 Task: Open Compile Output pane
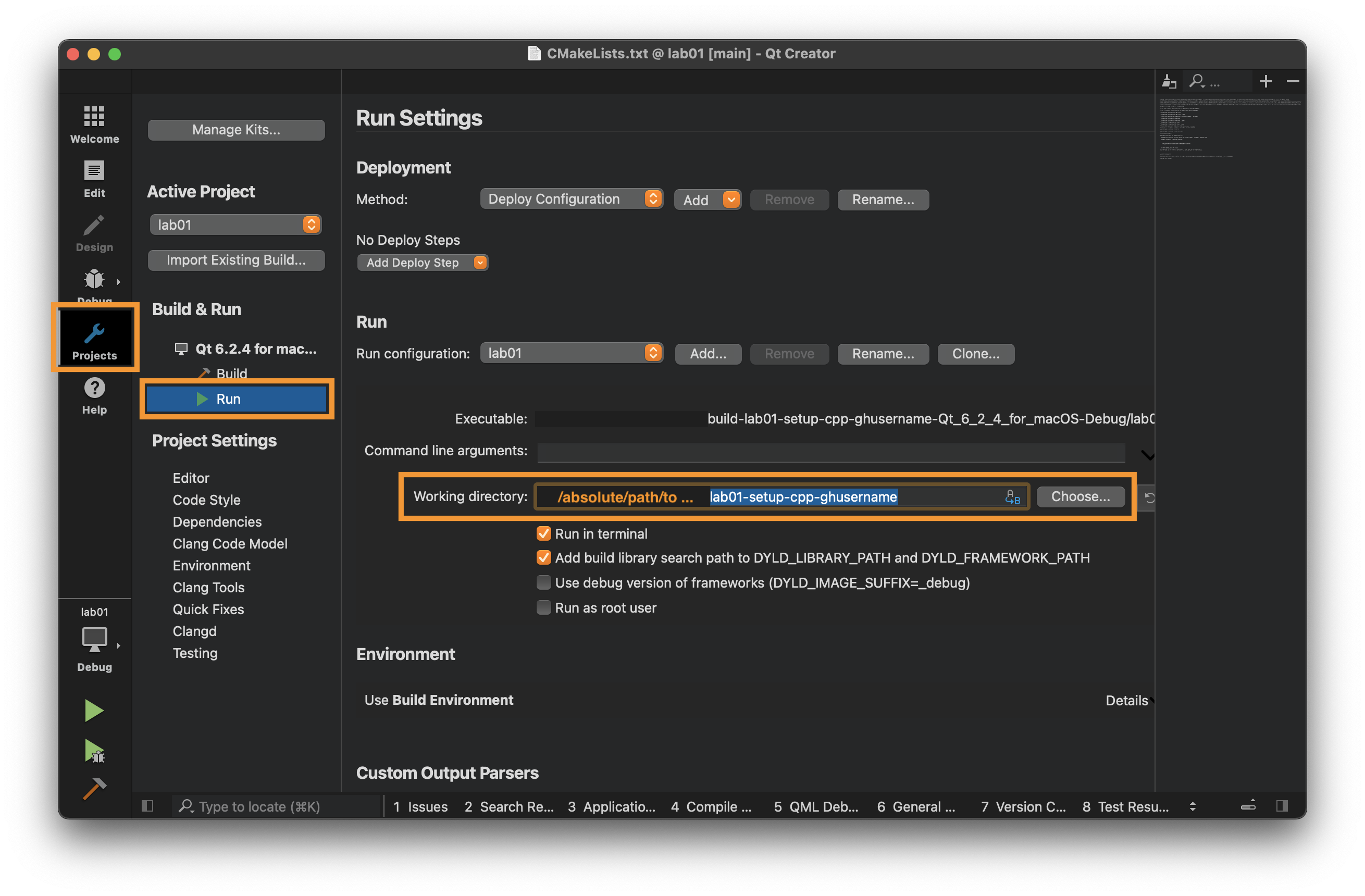(x=711, y=806)
